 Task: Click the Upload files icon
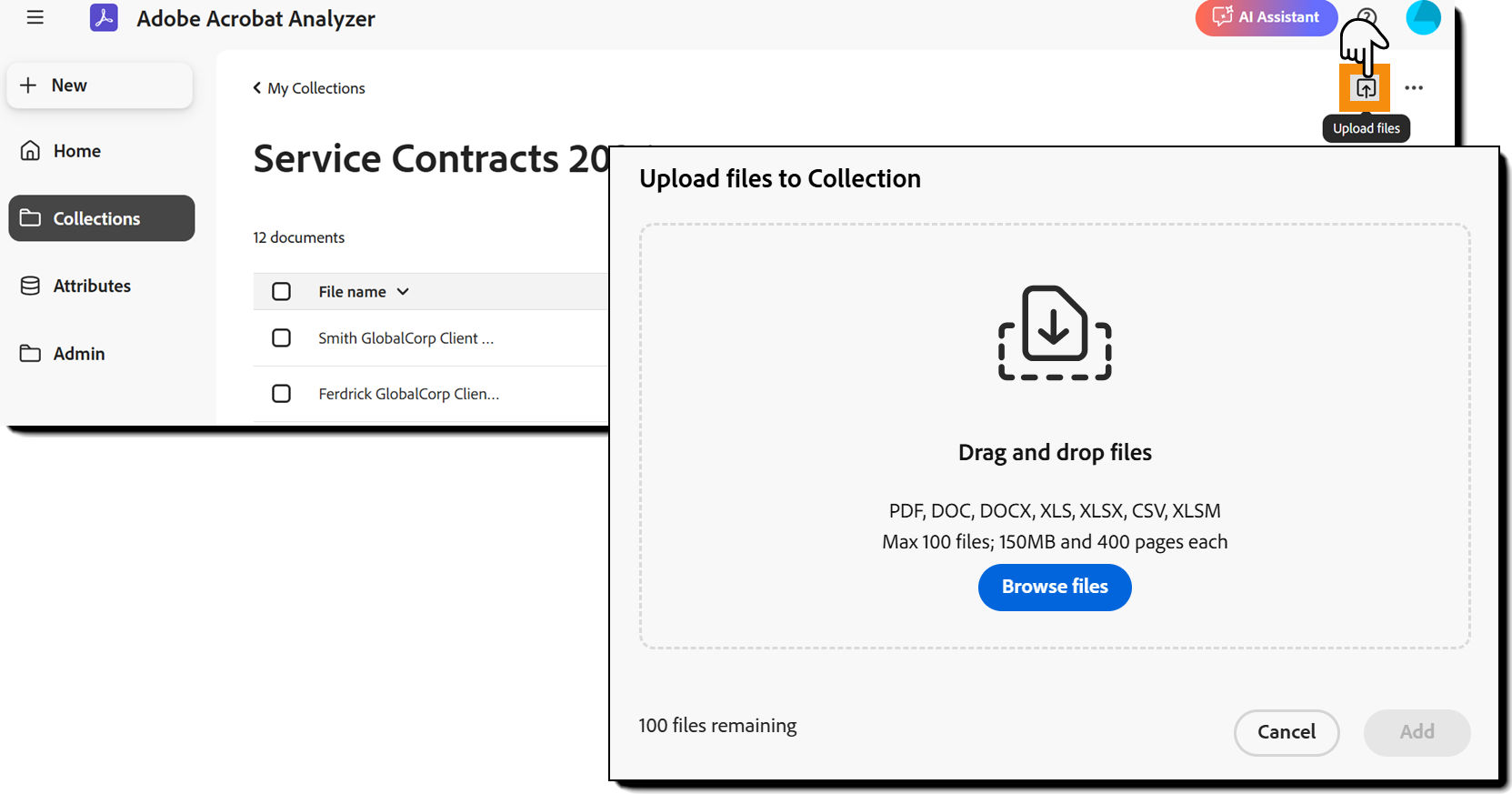pyautogui.click(x=1366, y=87)
